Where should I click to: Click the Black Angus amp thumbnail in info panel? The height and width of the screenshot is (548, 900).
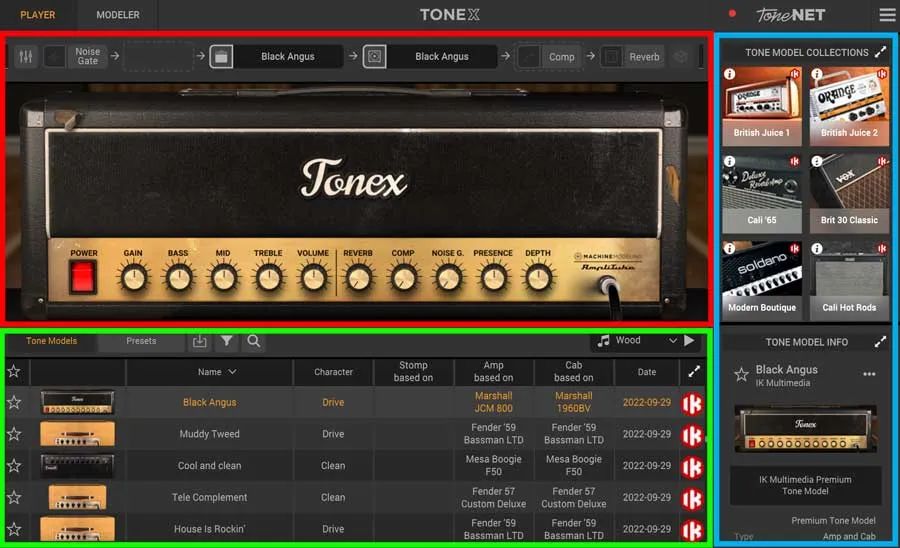tap(805, 427)
